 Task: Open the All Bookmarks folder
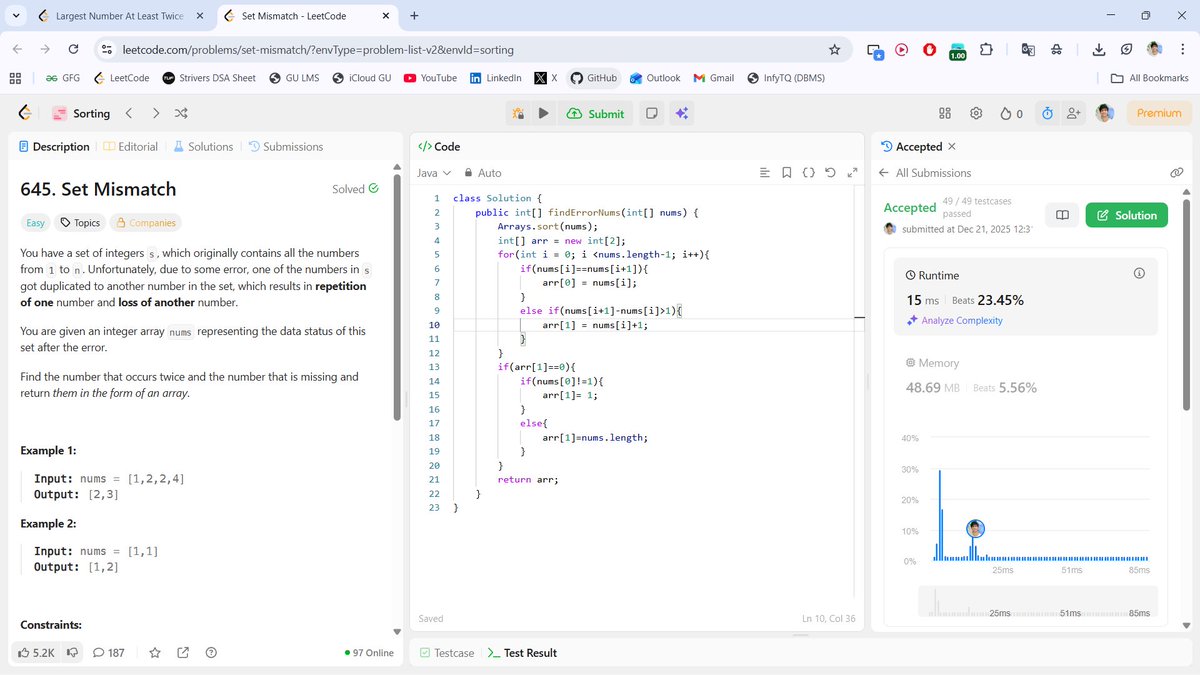coord(1149,78)
